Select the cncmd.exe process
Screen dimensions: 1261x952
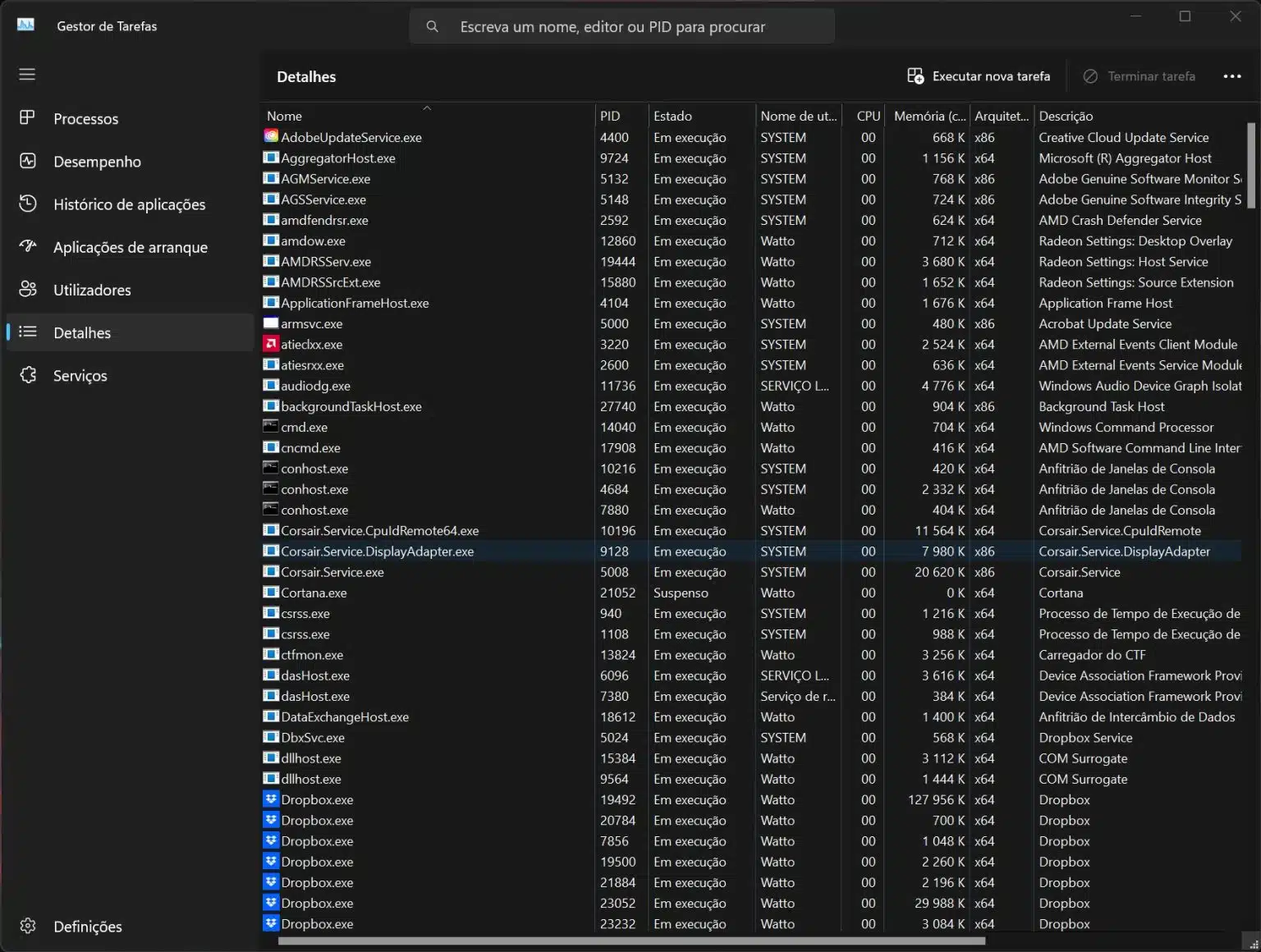pyautogui.click(x=752, y=447)
